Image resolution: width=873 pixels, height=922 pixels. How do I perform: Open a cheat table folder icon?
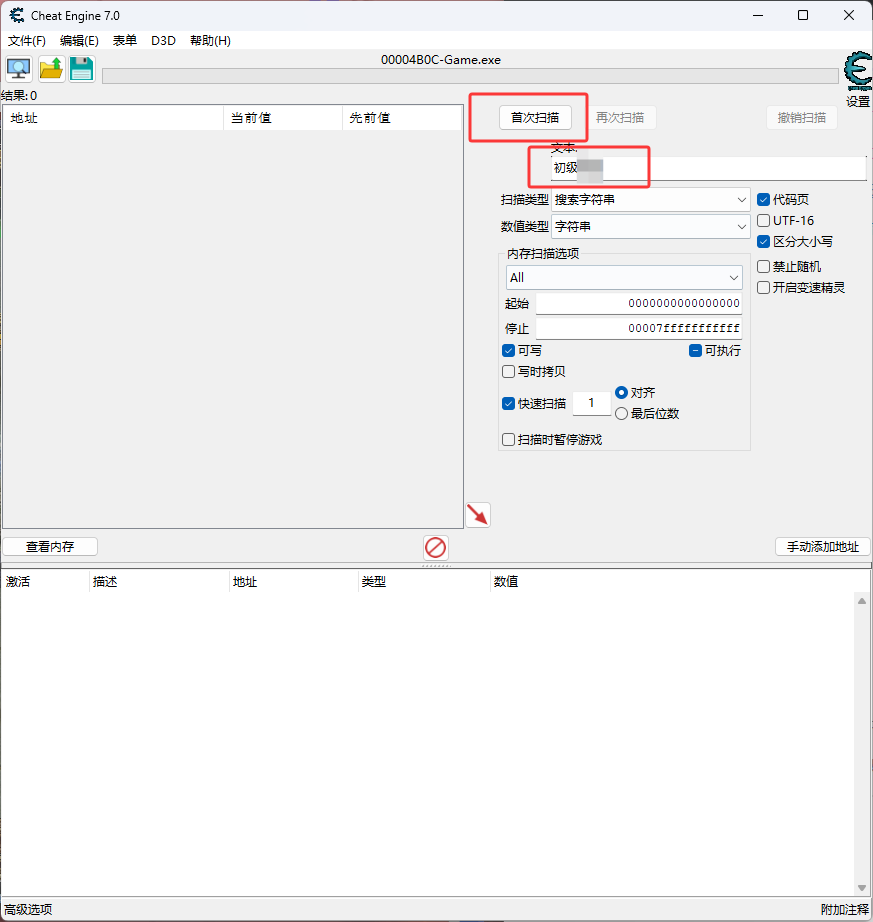[x=51, y=69]
